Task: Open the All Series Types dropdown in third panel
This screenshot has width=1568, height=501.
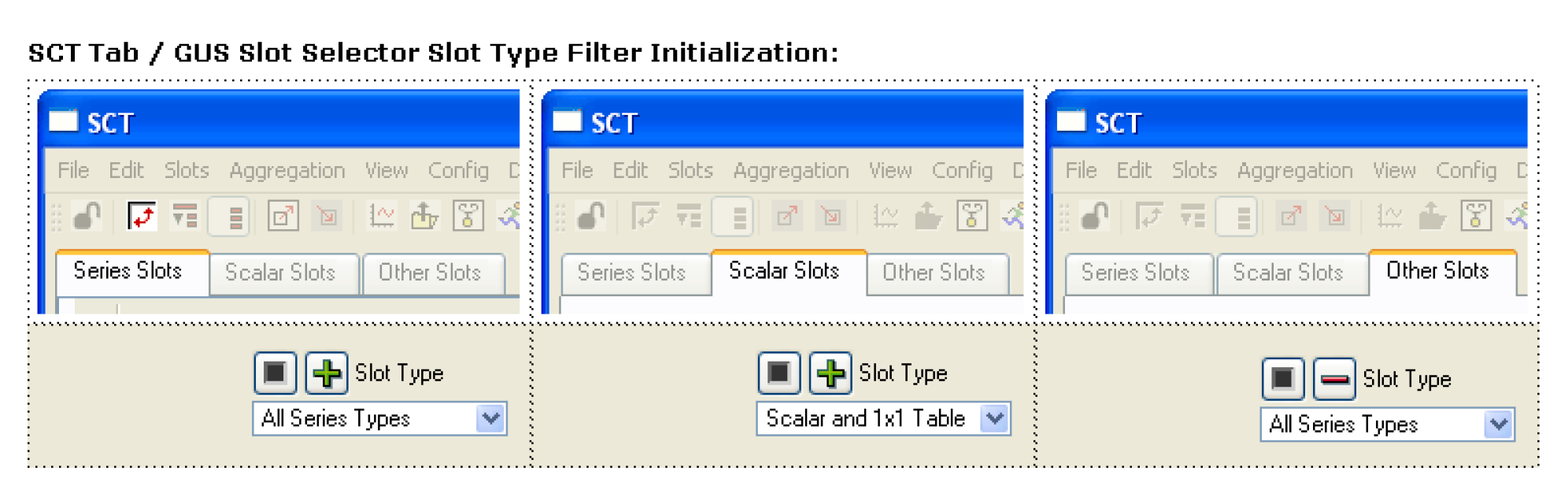Action: (1387, 425)
